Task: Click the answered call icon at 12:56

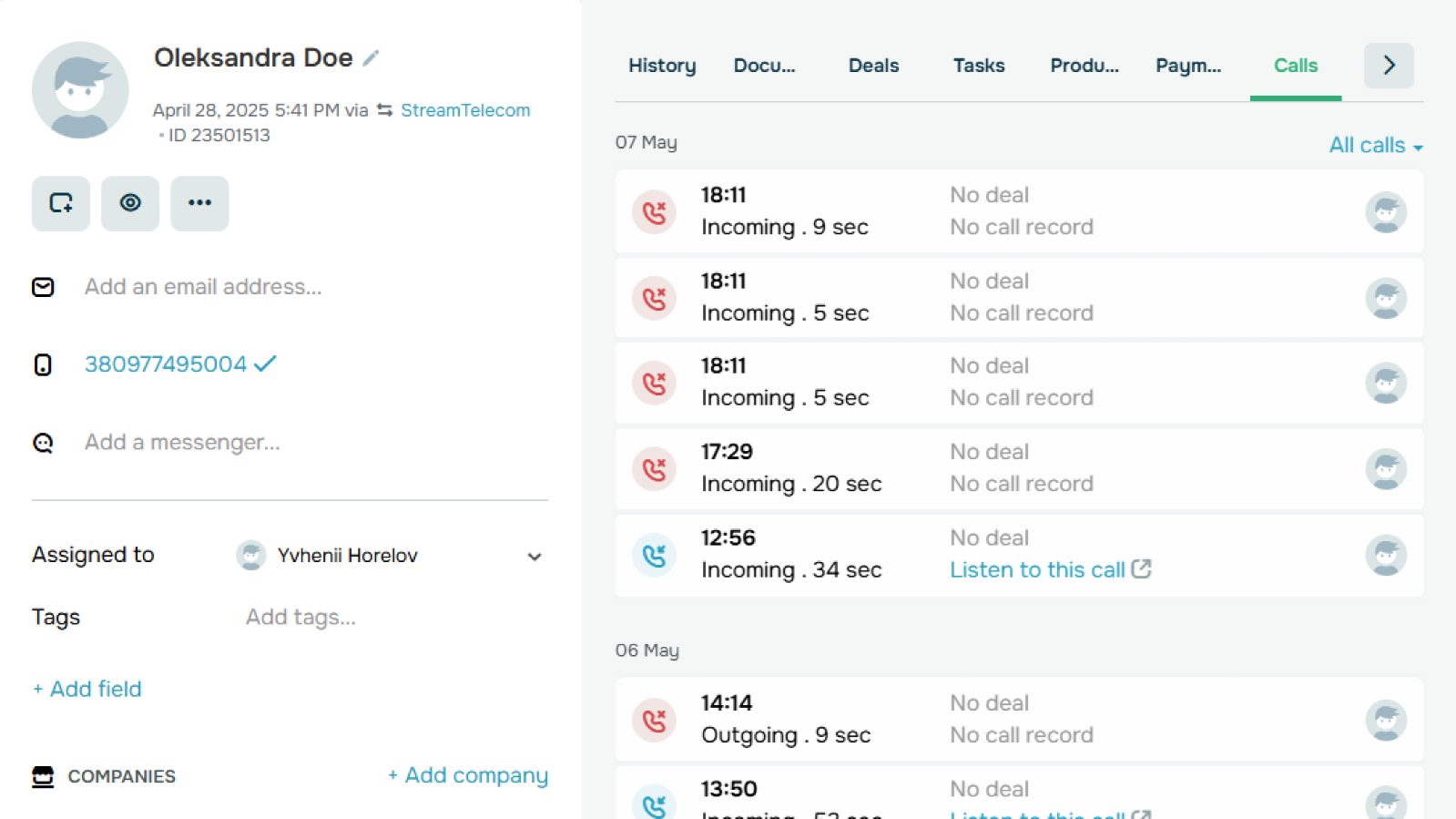Action: [x=654, y=555]
